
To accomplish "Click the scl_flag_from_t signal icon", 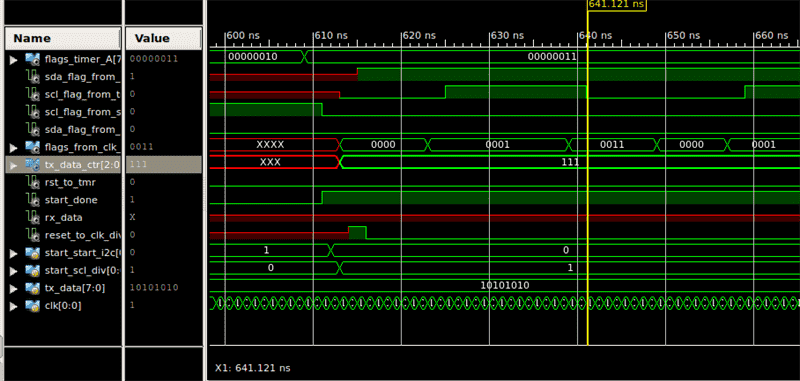I will click(33, 94).
